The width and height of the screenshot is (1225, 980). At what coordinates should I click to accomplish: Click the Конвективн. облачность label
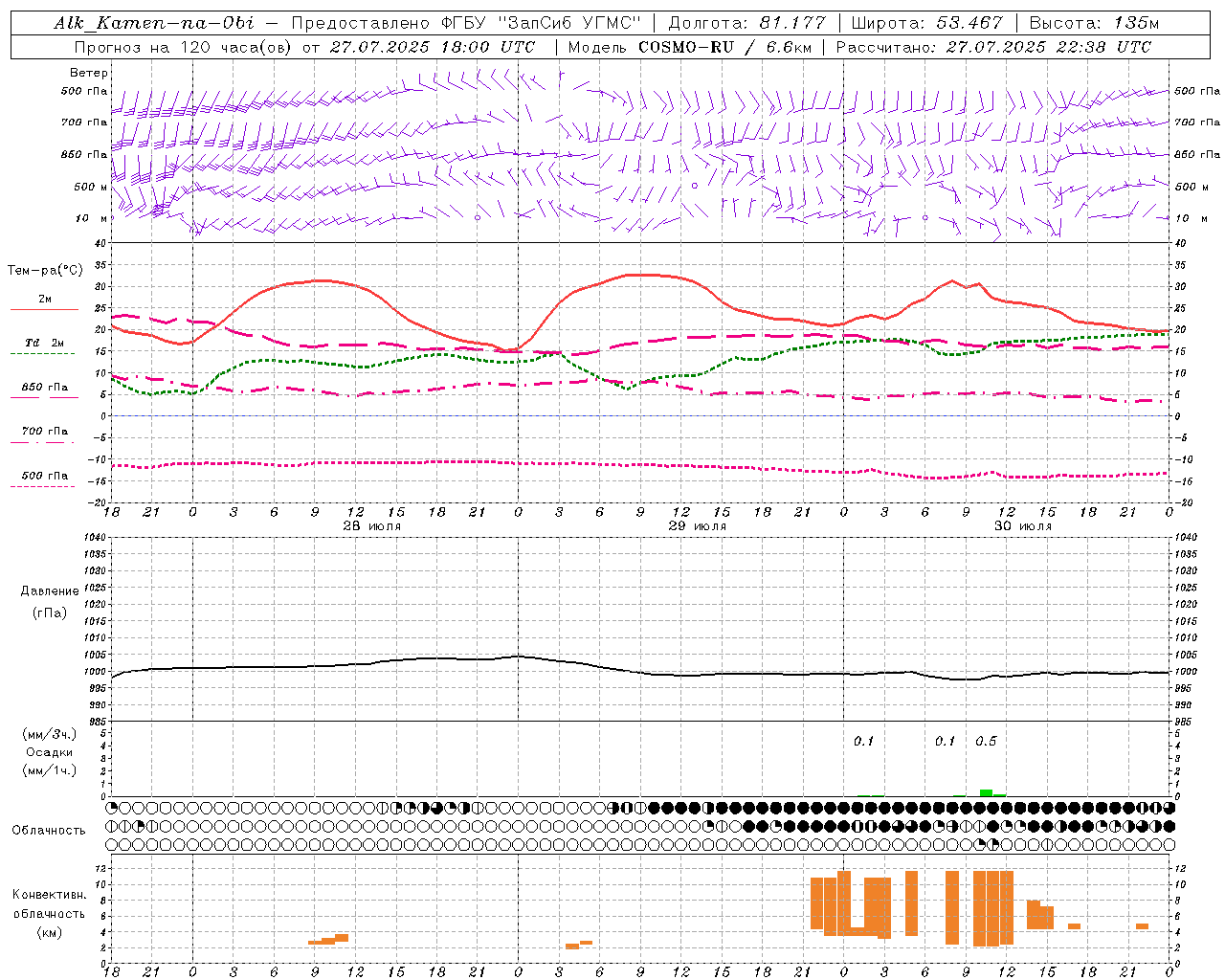(49, 904)
